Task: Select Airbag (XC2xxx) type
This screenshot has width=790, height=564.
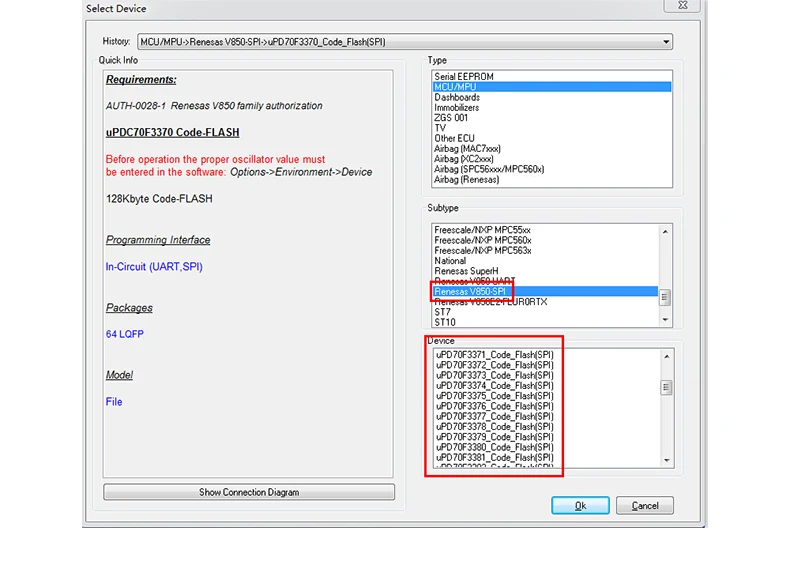Action: pos(552,159)
